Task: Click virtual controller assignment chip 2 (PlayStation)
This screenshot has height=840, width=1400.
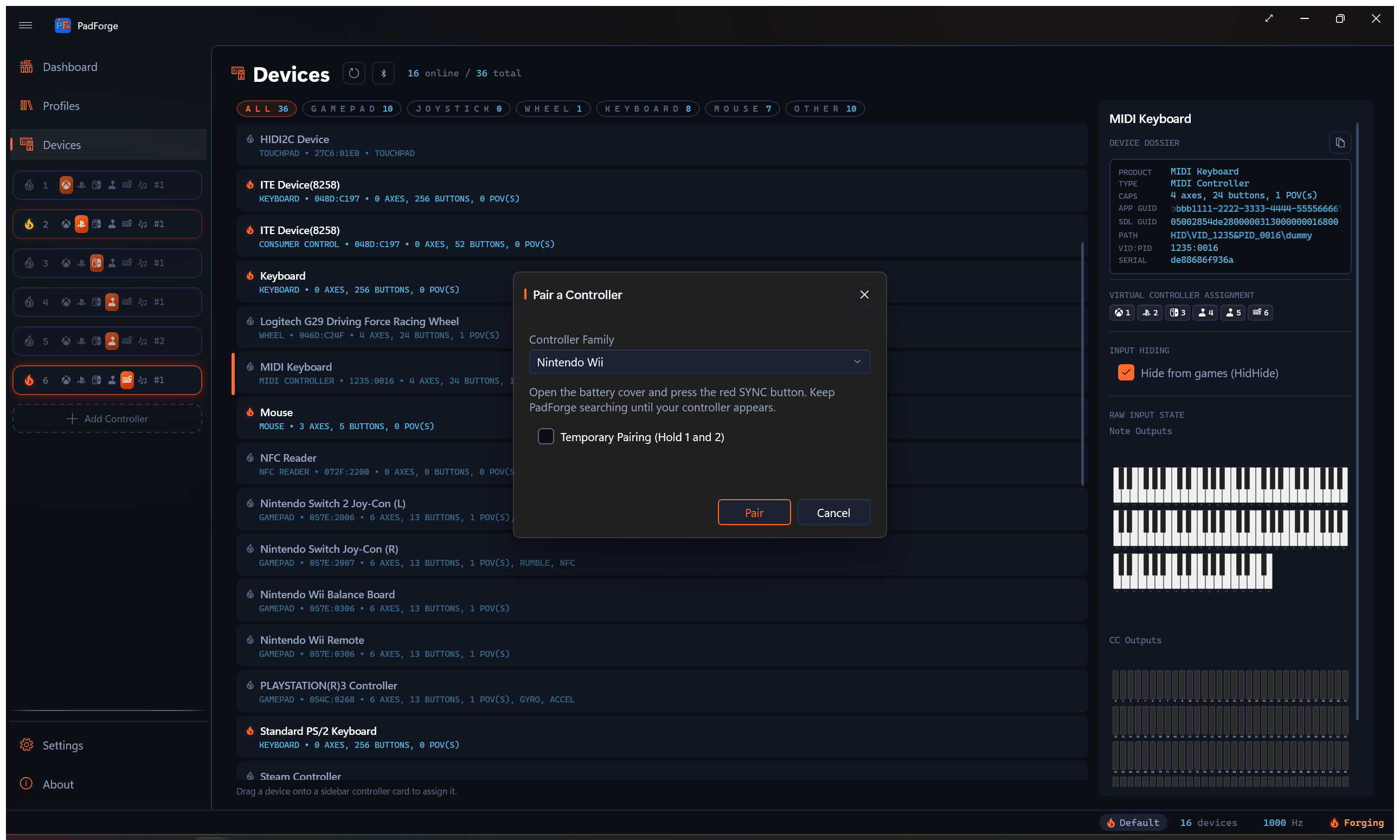Action: [x=1149, y=313]
